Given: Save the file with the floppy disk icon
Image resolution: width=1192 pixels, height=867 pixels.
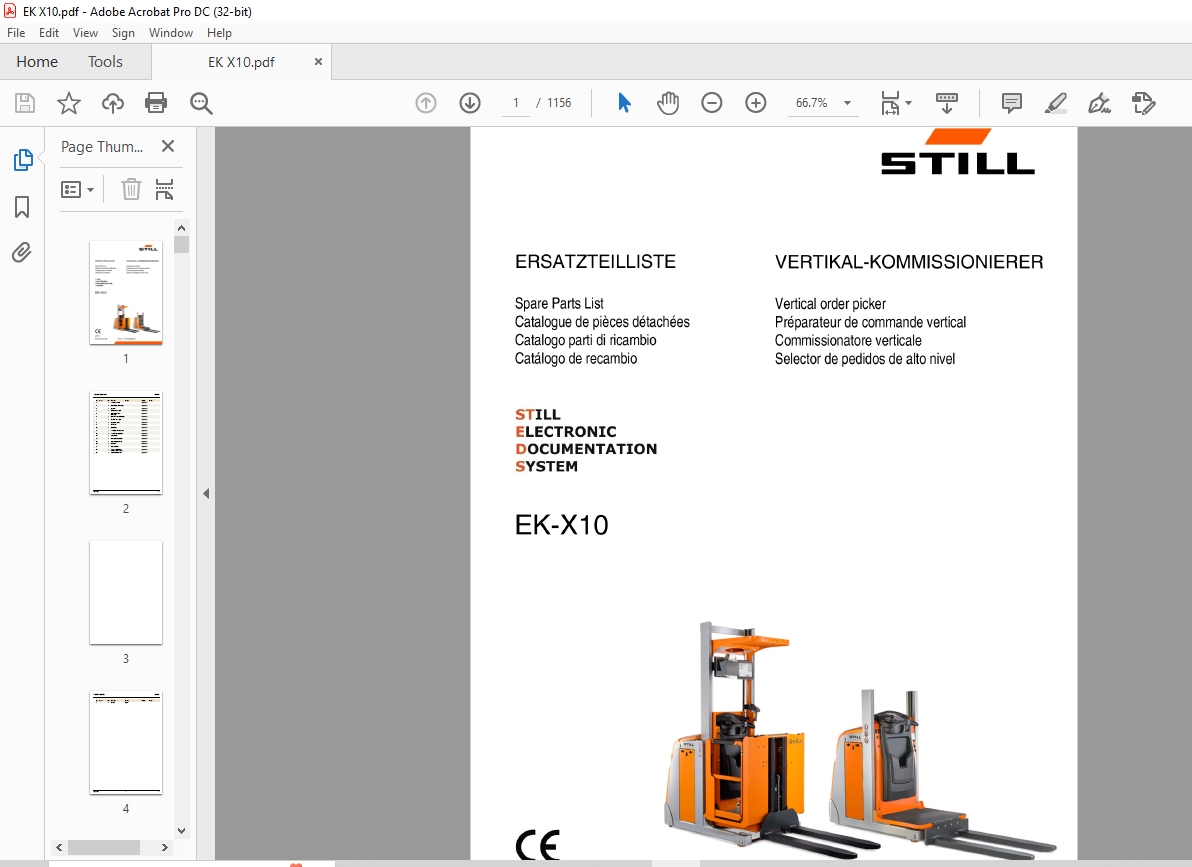Looking at the screenshot, I should [x=25, y=103].
